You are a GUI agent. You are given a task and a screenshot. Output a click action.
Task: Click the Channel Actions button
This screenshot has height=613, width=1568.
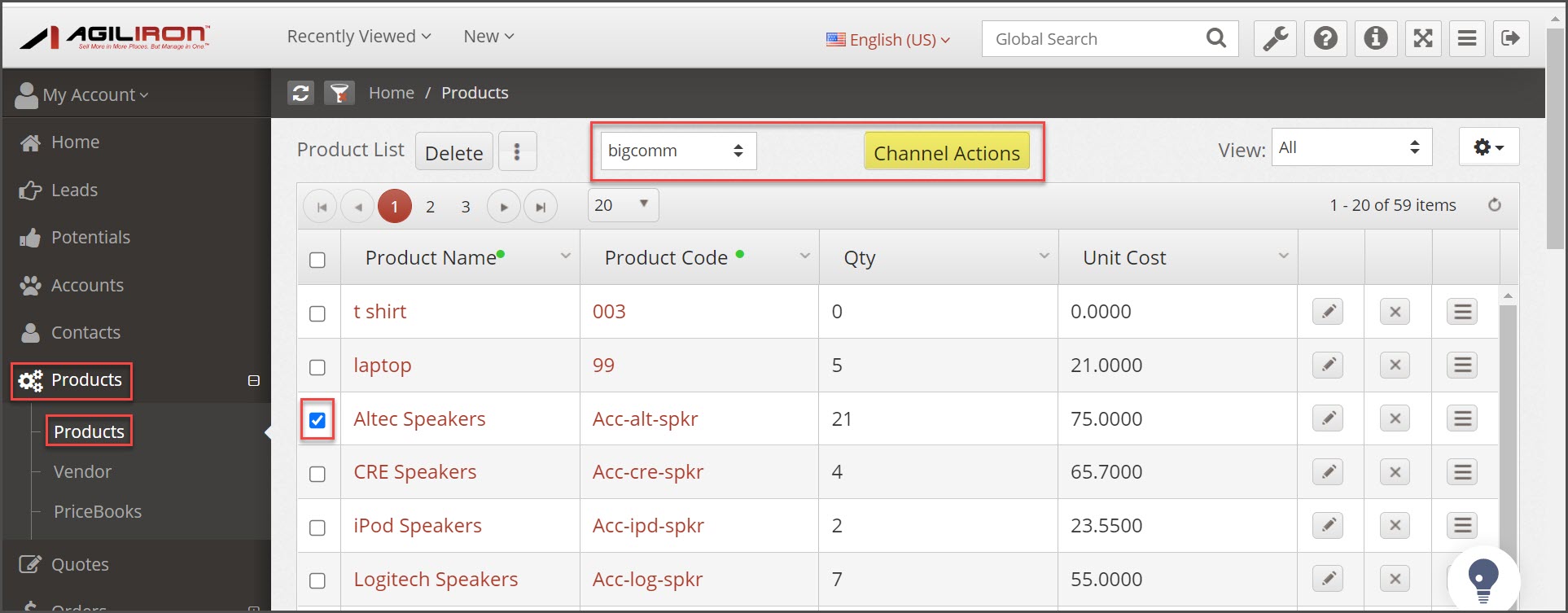[947, 151]
